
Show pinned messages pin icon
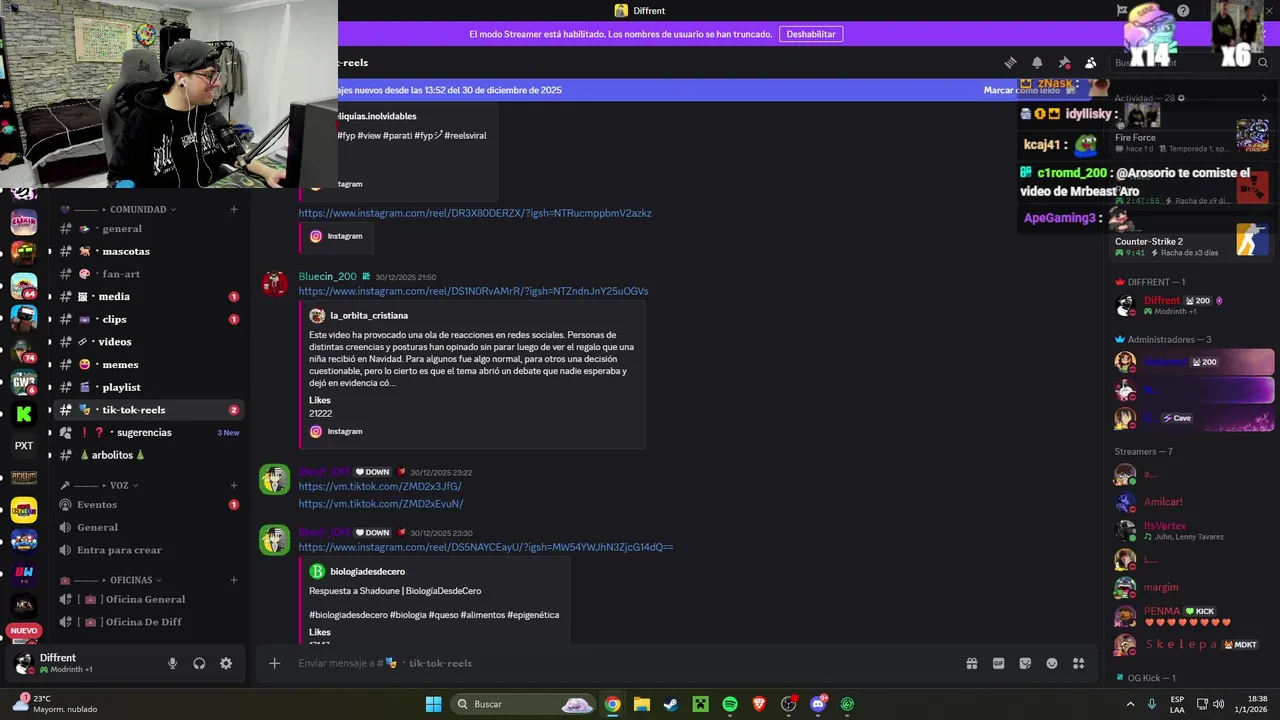(x=1064, y=63)
